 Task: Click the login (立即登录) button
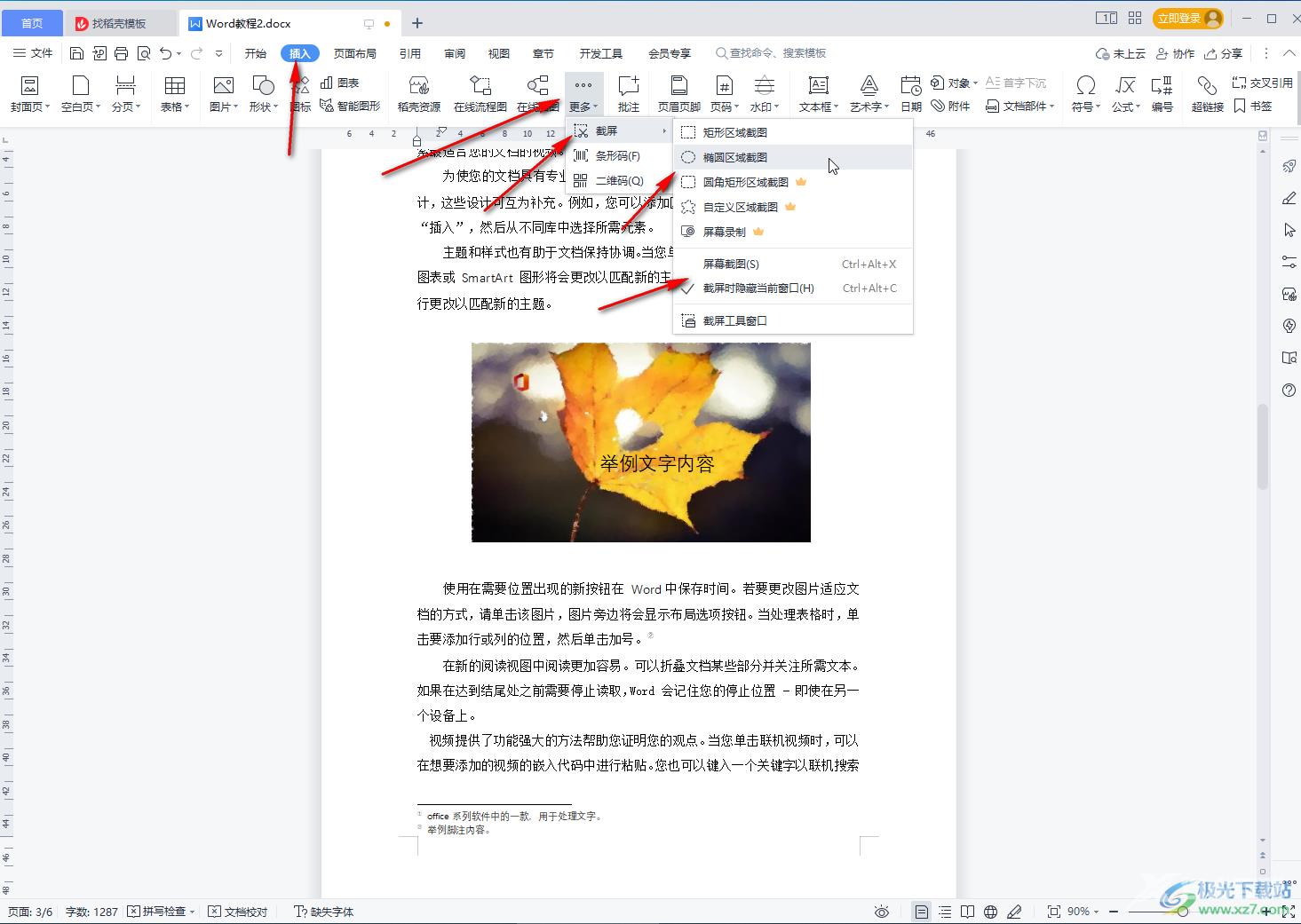tap(1188, 18)
